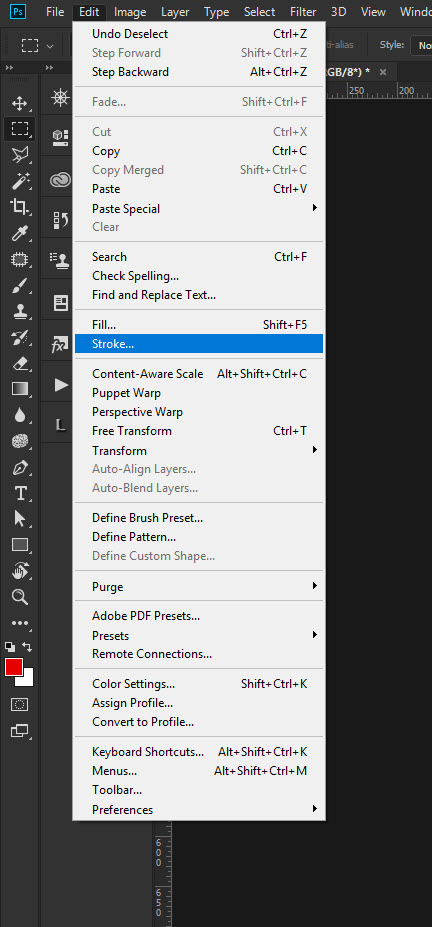This screenshot has height=927, width=432.
Task: Open the Select menu
Action: point(259,12)
